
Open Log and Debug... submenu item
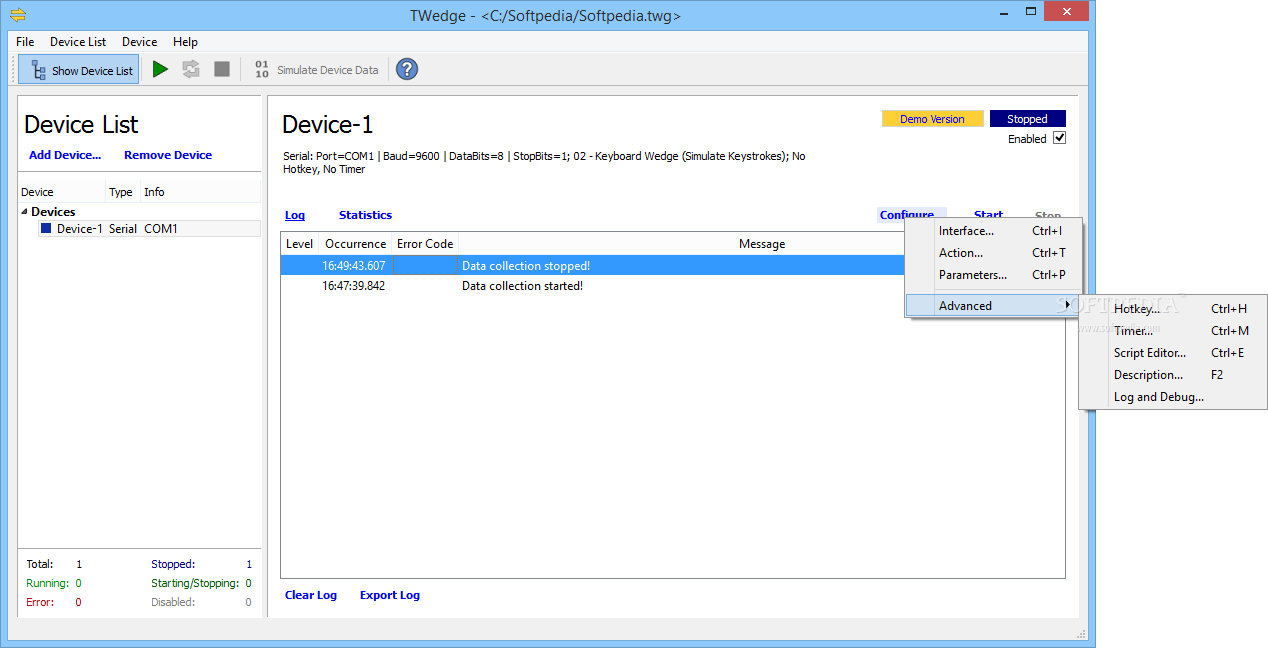[x=1172, y=397]
